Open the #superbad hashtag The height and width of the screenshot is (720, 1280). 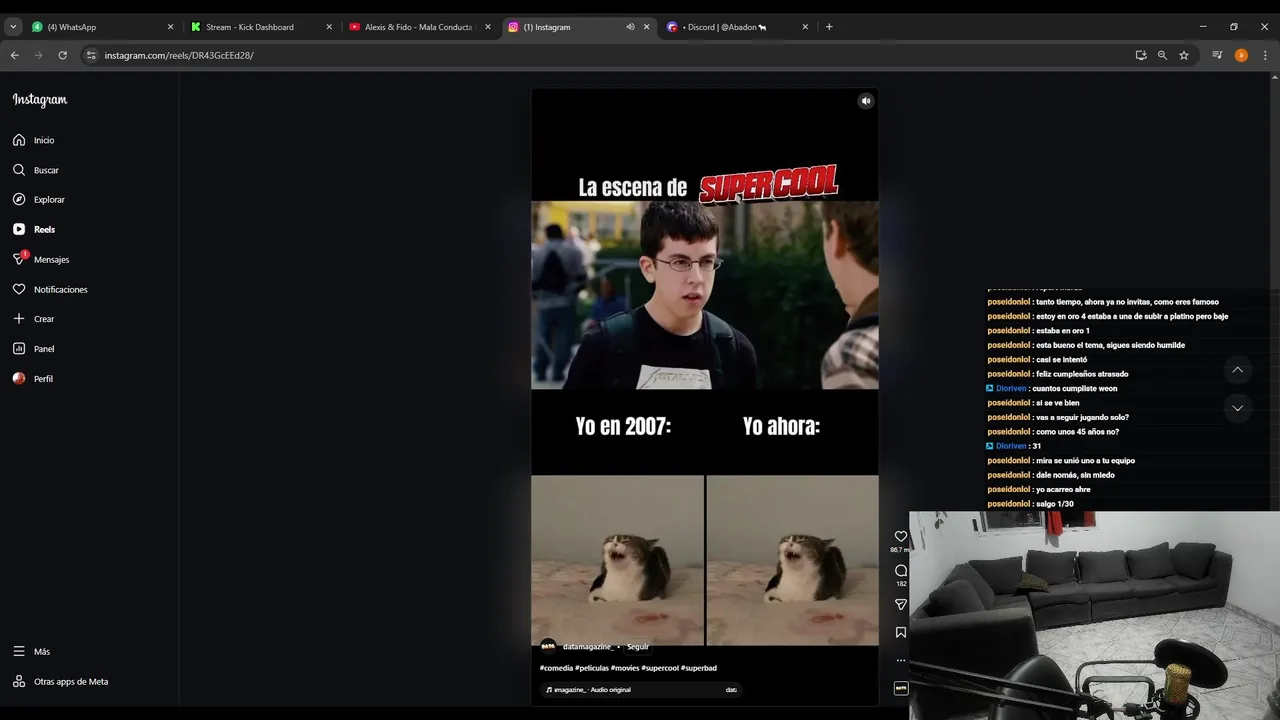tap(699, 668)
